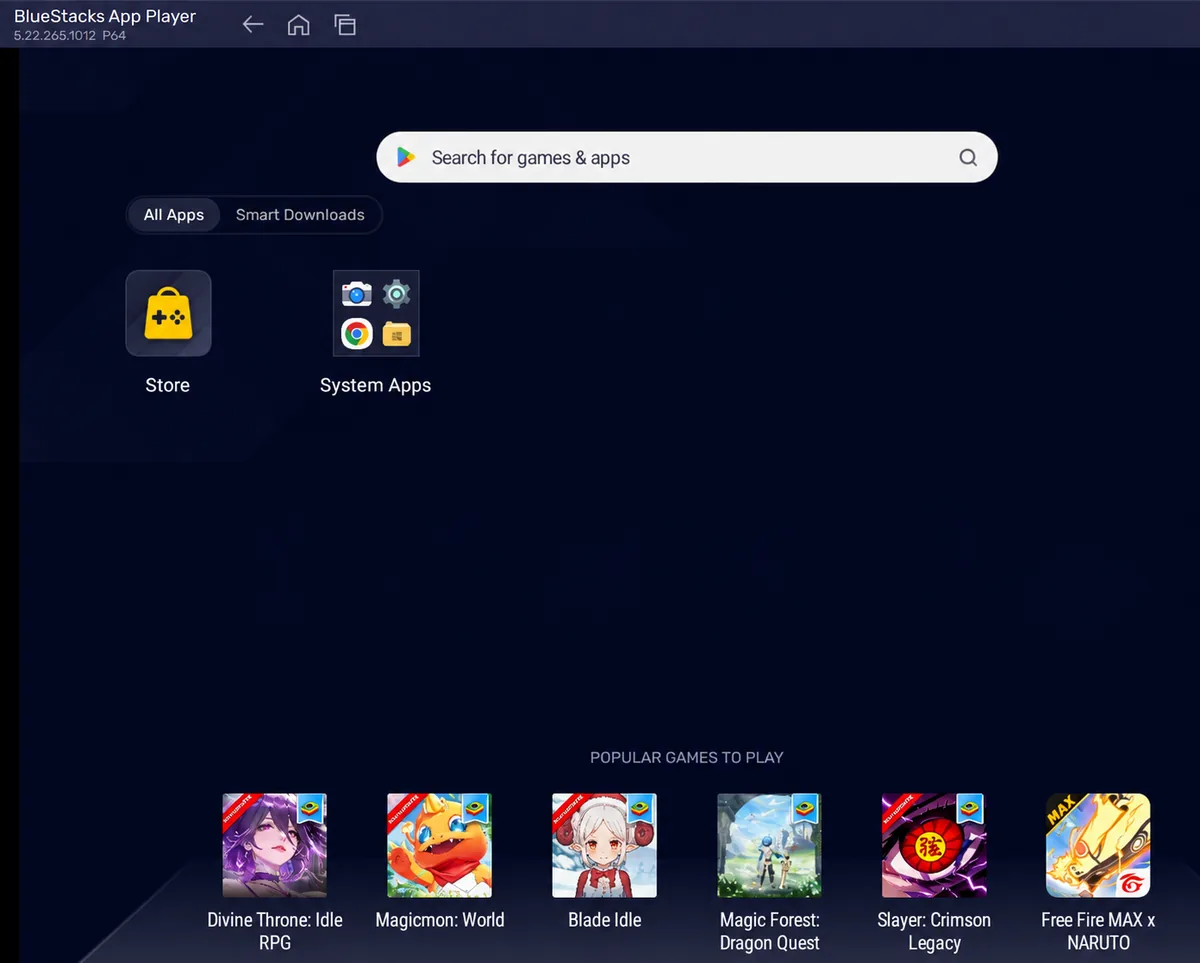
Task: Click the Google Play logo in search bar
Action: (x=405, y=157)
